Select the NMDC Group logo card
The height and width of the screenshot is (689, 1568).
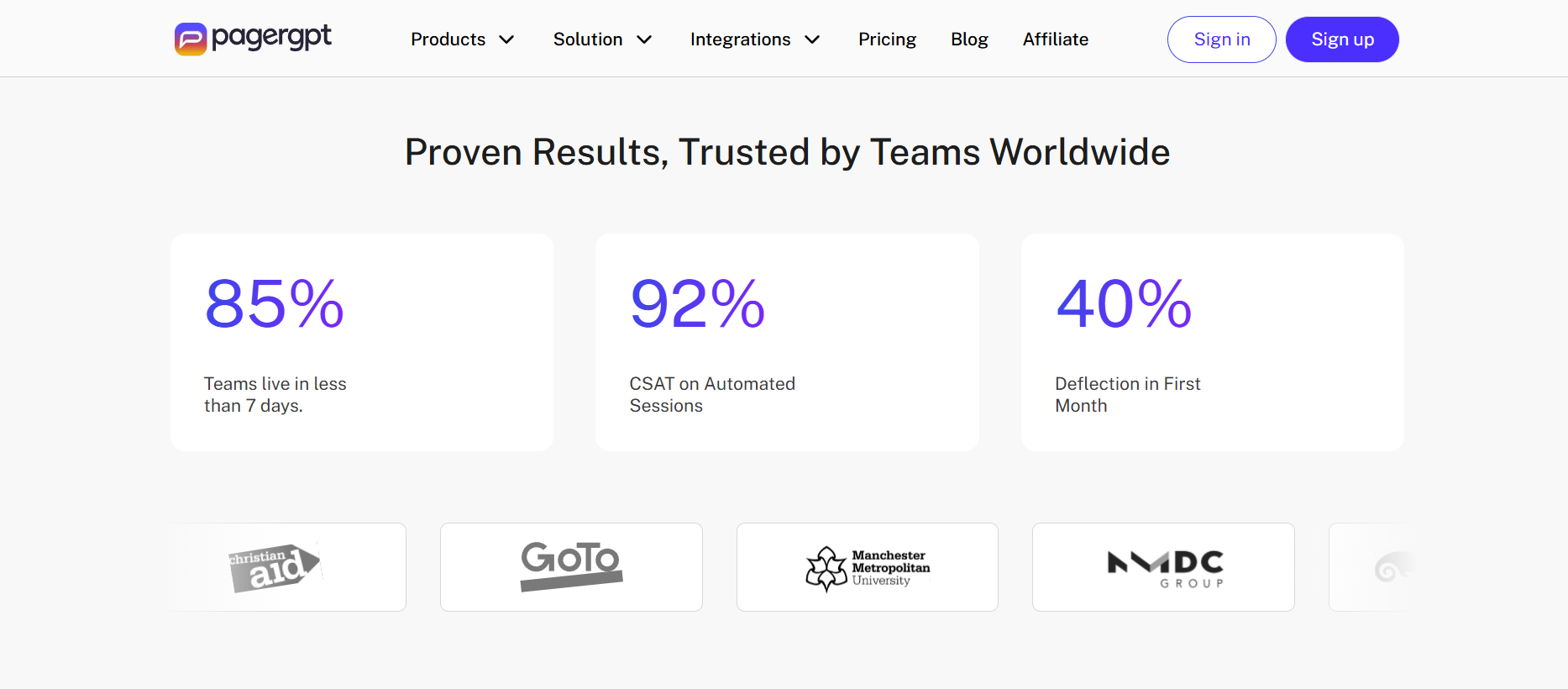tap(1163, 567)
